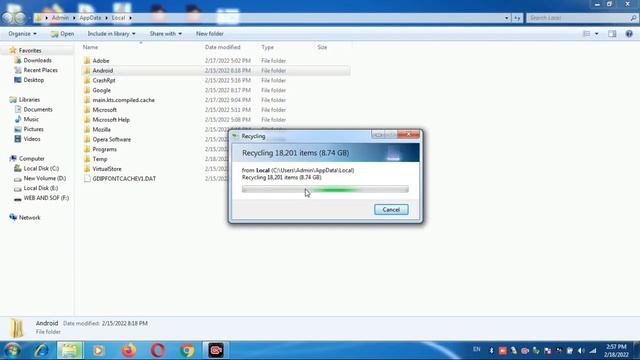Open Windows Media Player from taskbar
This screenshot has height=360, width=640.
(98, 350)
